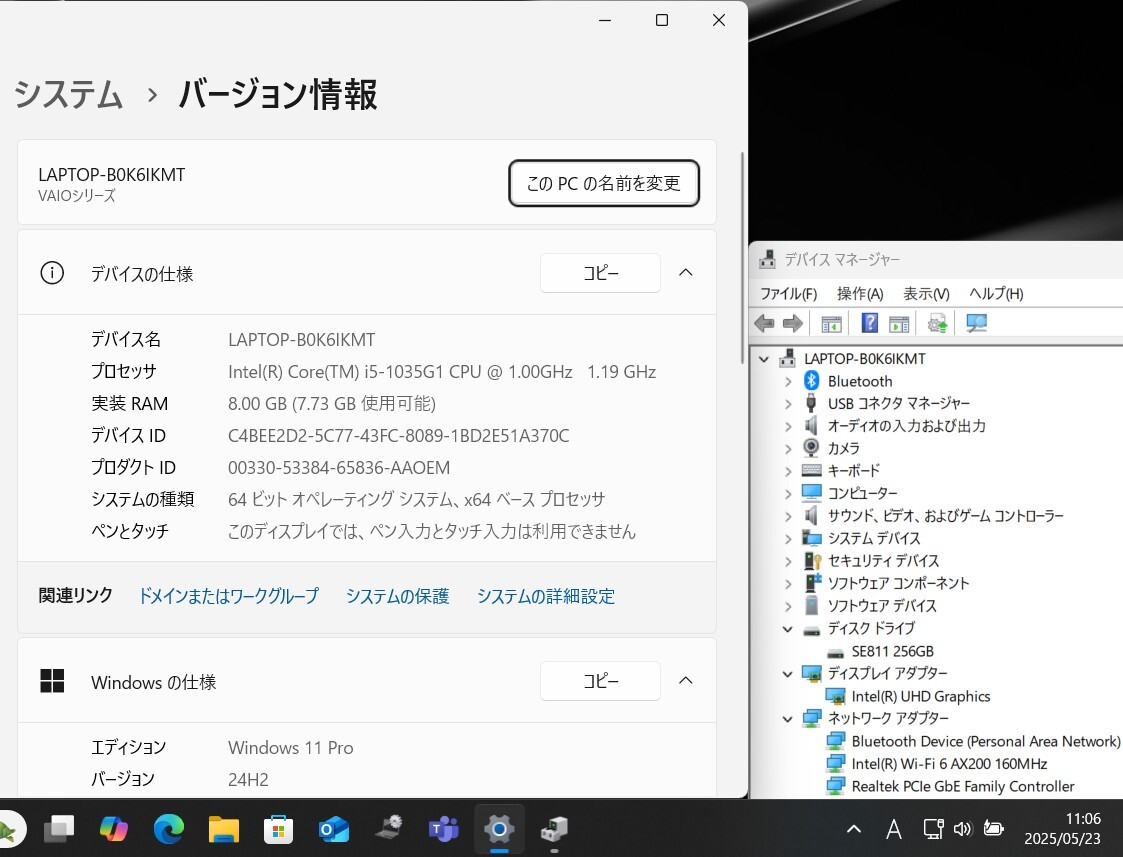The width and height of the screenshot is (1123, 857).
Task: Open Outlook from the taskbar
Action: [334, 829]
